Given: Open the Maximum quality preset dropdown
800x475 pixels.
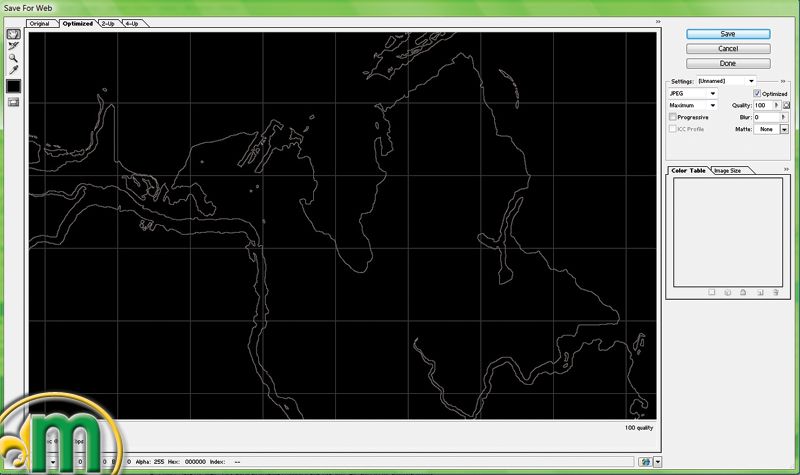Looking at the screenshot, I should [693, 105].
